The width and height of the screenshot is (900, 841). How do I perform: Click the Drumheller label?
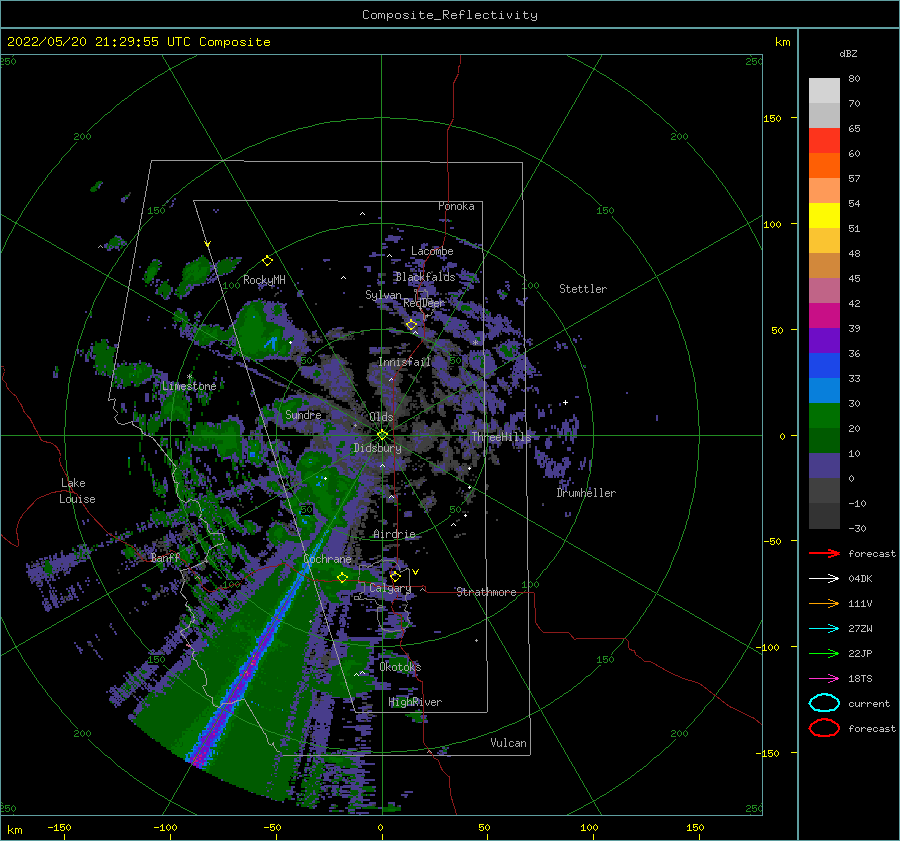tap(586, 493)
